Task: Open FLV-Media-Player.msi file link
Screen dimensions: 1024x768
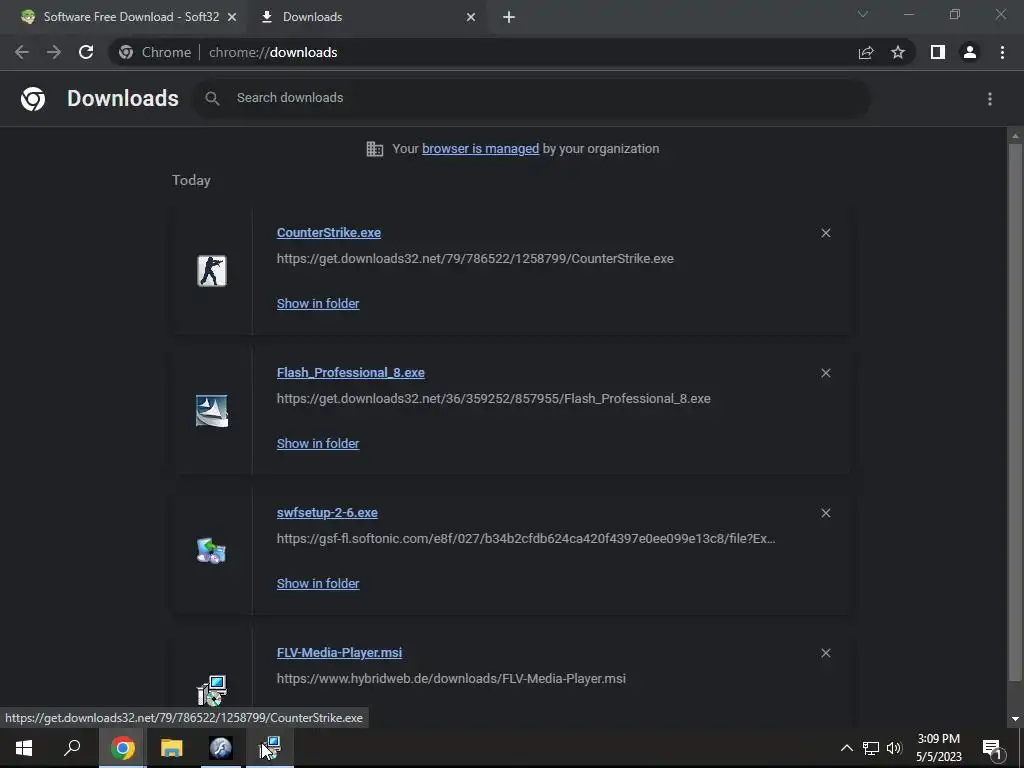Action: point(340,653)
